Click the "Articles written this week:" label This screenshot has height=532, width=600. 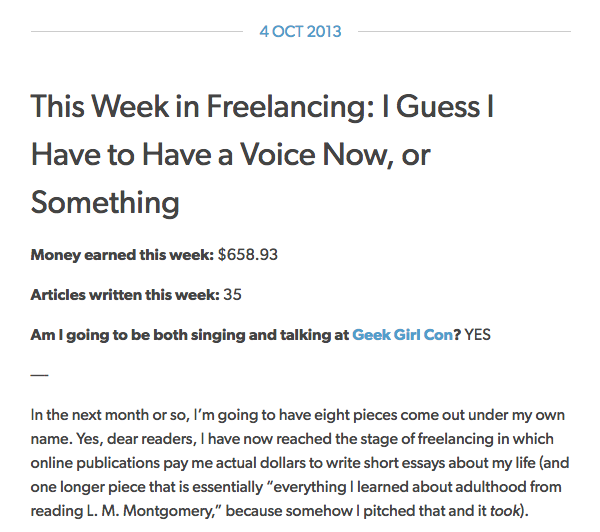pos(125,295)
